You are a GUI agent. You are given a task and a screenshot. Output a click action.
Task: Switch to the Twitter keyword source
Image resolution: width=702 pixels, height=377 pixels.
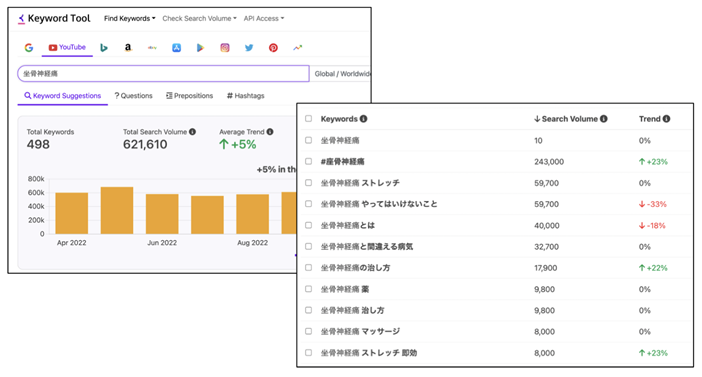(249, 47)
